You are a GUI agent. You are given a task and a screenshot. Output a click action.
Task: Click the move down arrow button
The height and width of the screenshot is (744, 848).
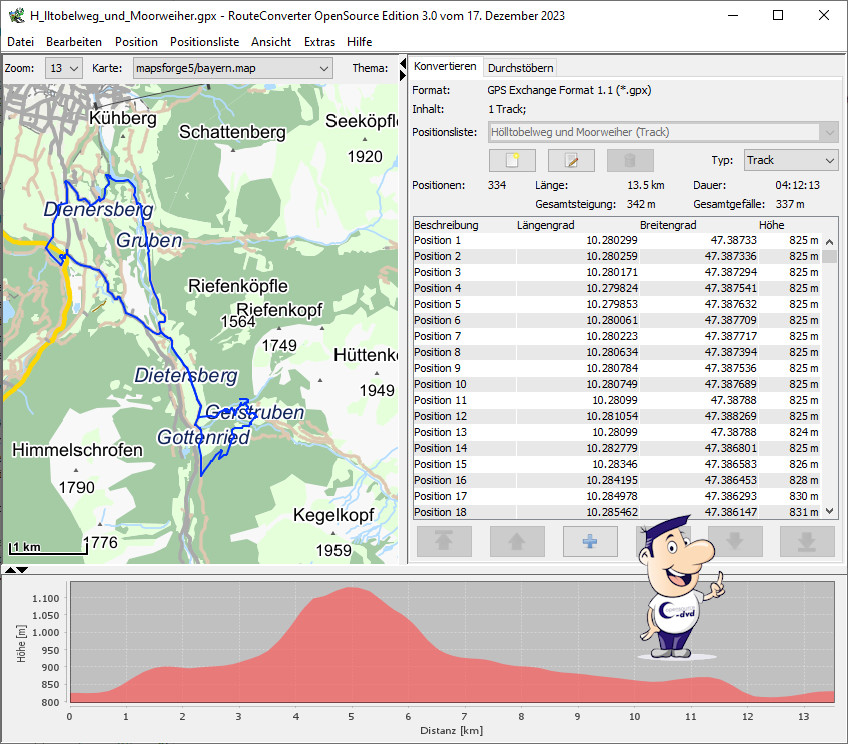[x=735, y=541]
